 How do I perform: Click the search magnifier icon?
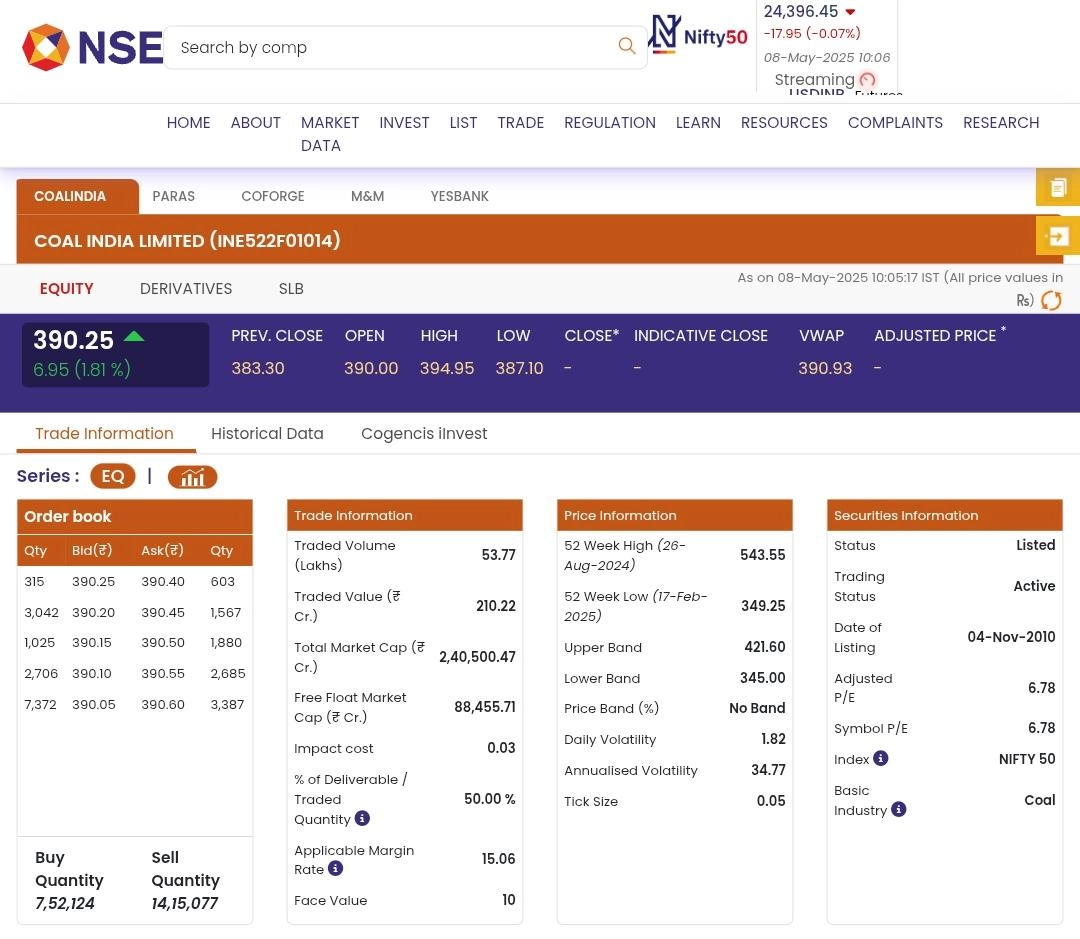627,46
